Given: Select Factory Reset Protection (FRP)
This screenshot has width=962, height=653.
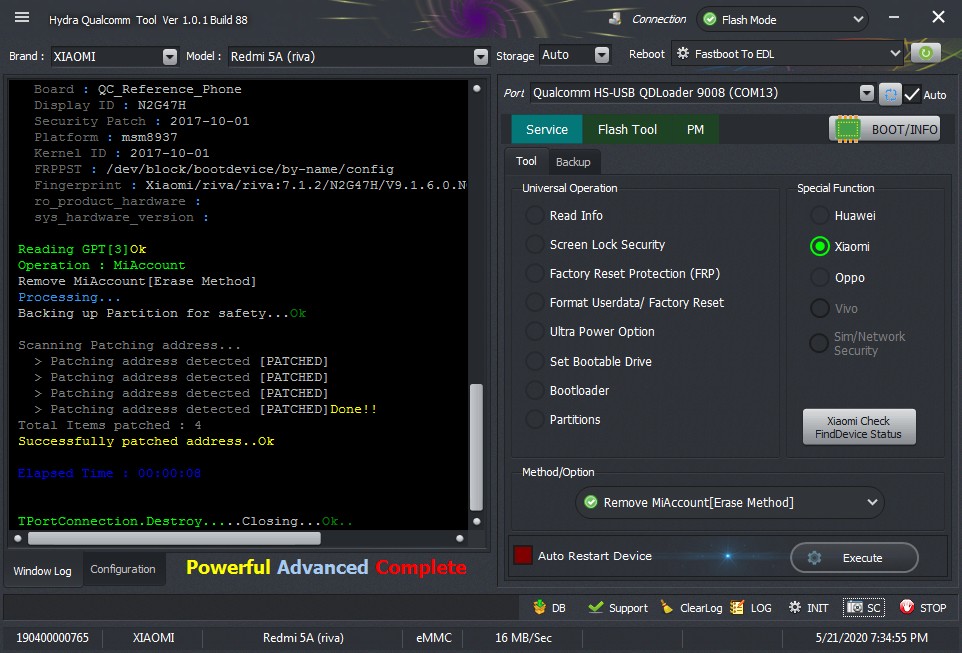Looking at the screenshot, I should (623, 274).
